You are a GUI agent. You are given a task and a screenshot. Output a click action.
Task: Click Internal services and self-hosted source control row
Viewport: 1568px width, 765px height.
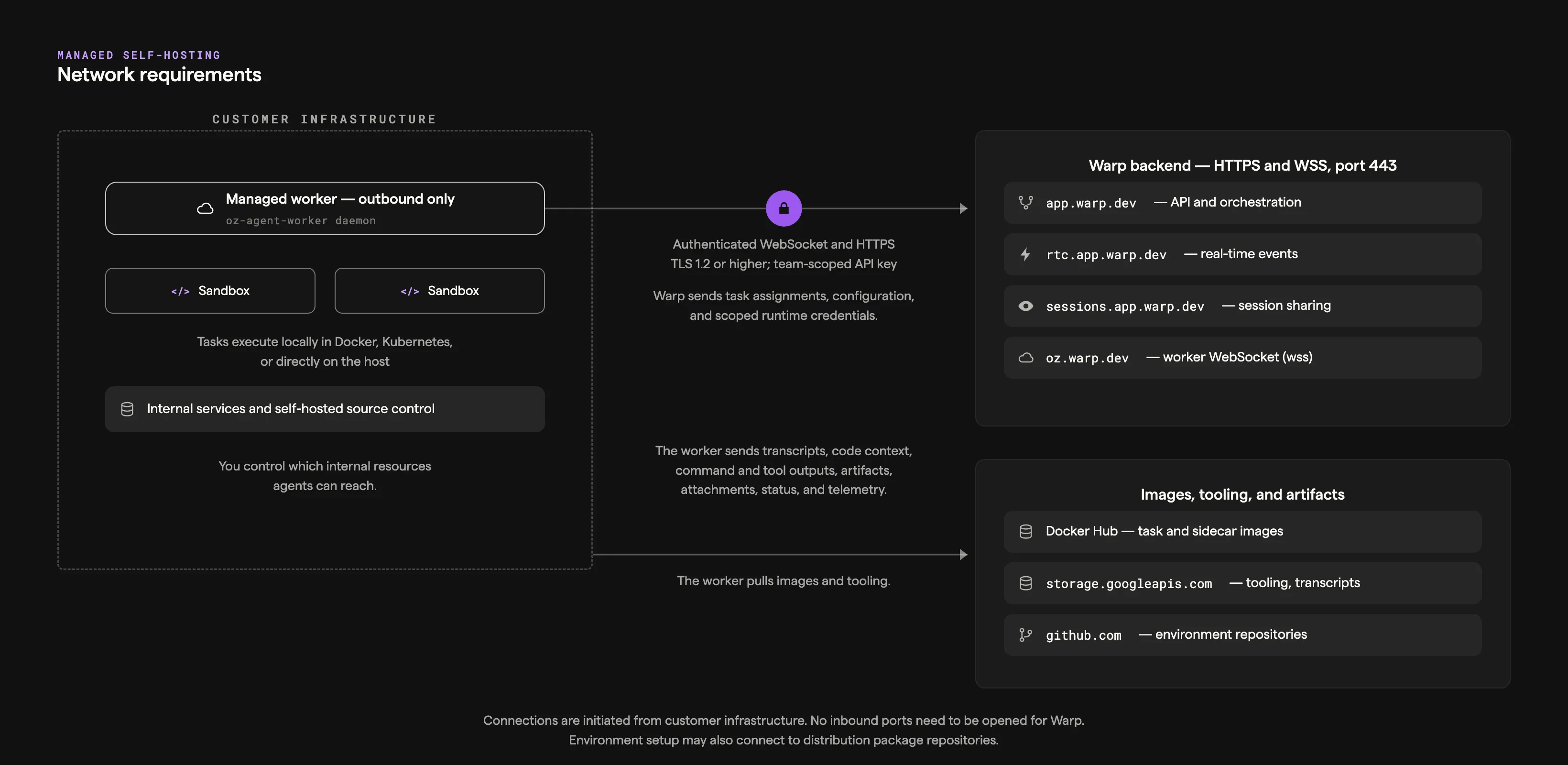click(325, 409)
